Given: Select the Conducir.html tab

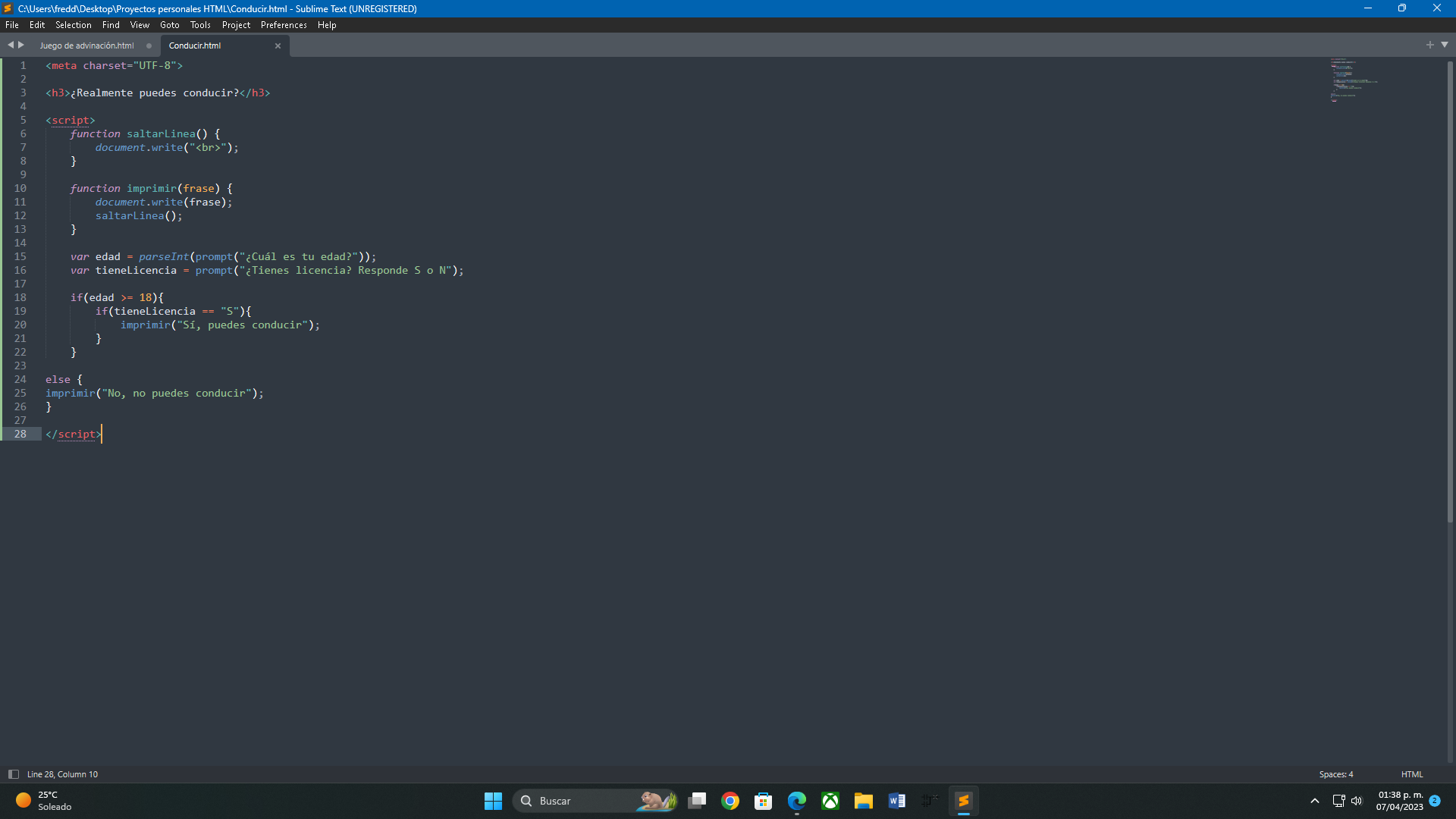Looking at the screenshot, I should coord(195,45).
